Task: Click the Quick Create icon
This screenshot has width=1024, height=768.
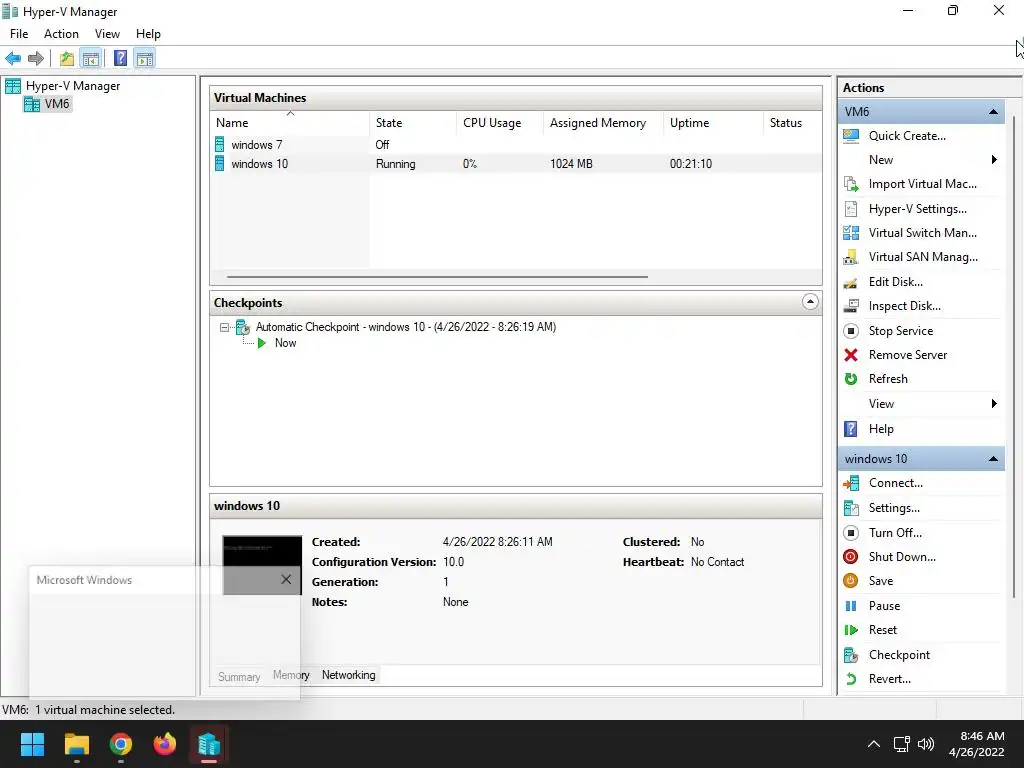Action: click(x=851, y=136)
